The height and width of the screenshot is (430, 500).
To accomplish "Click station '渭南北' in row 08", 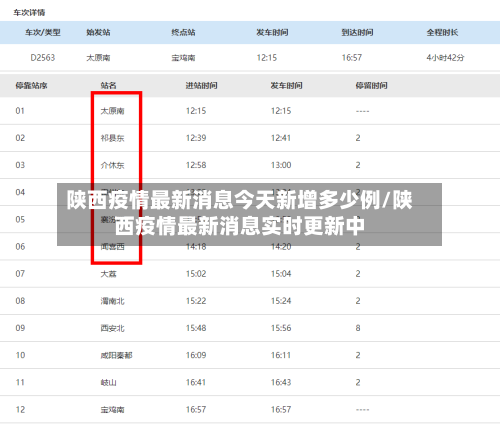I will point(112,301).
